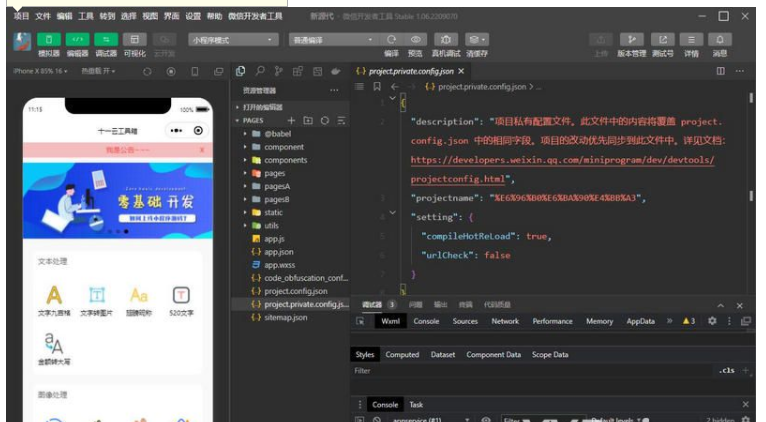
Task: Expand the pagesA folder
Action: coord(276,186)
